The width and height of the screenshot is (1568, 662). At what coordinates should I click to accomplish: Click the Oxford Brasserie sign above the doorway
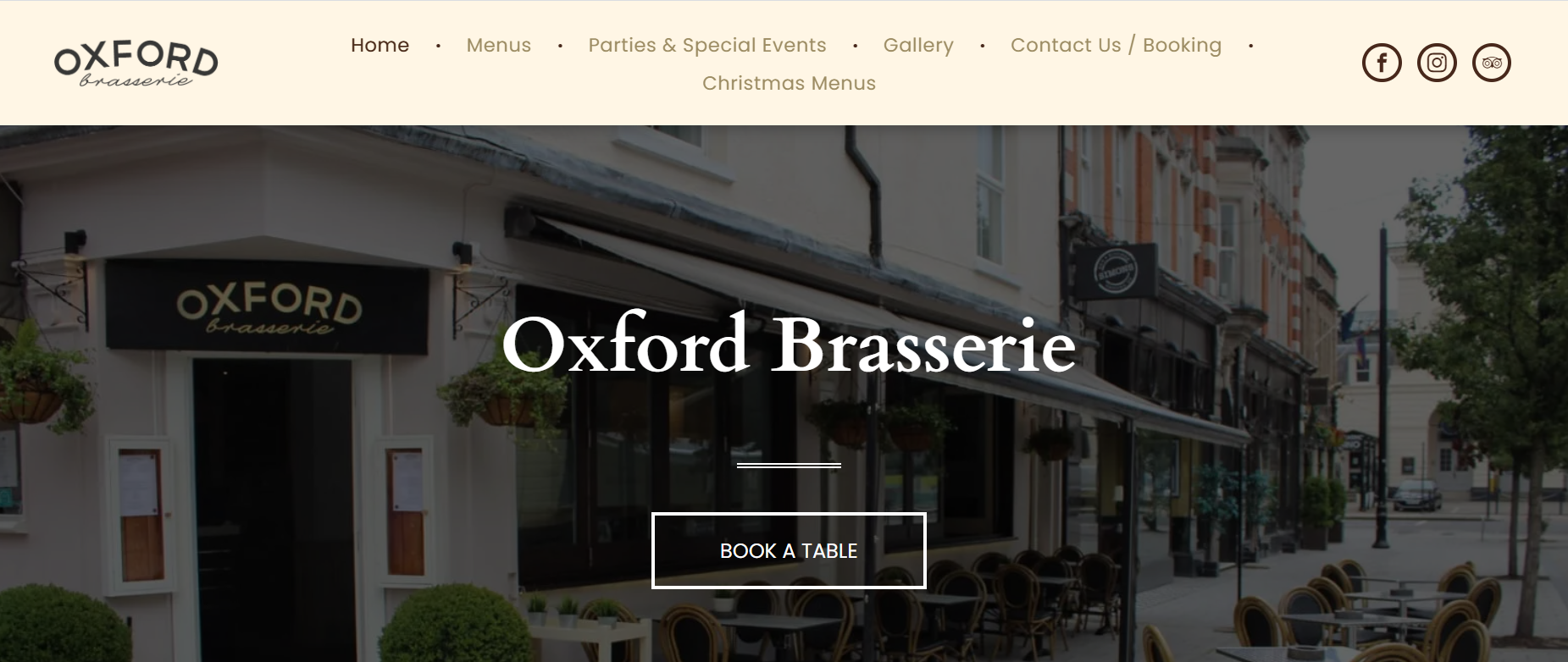pos(268,306)
